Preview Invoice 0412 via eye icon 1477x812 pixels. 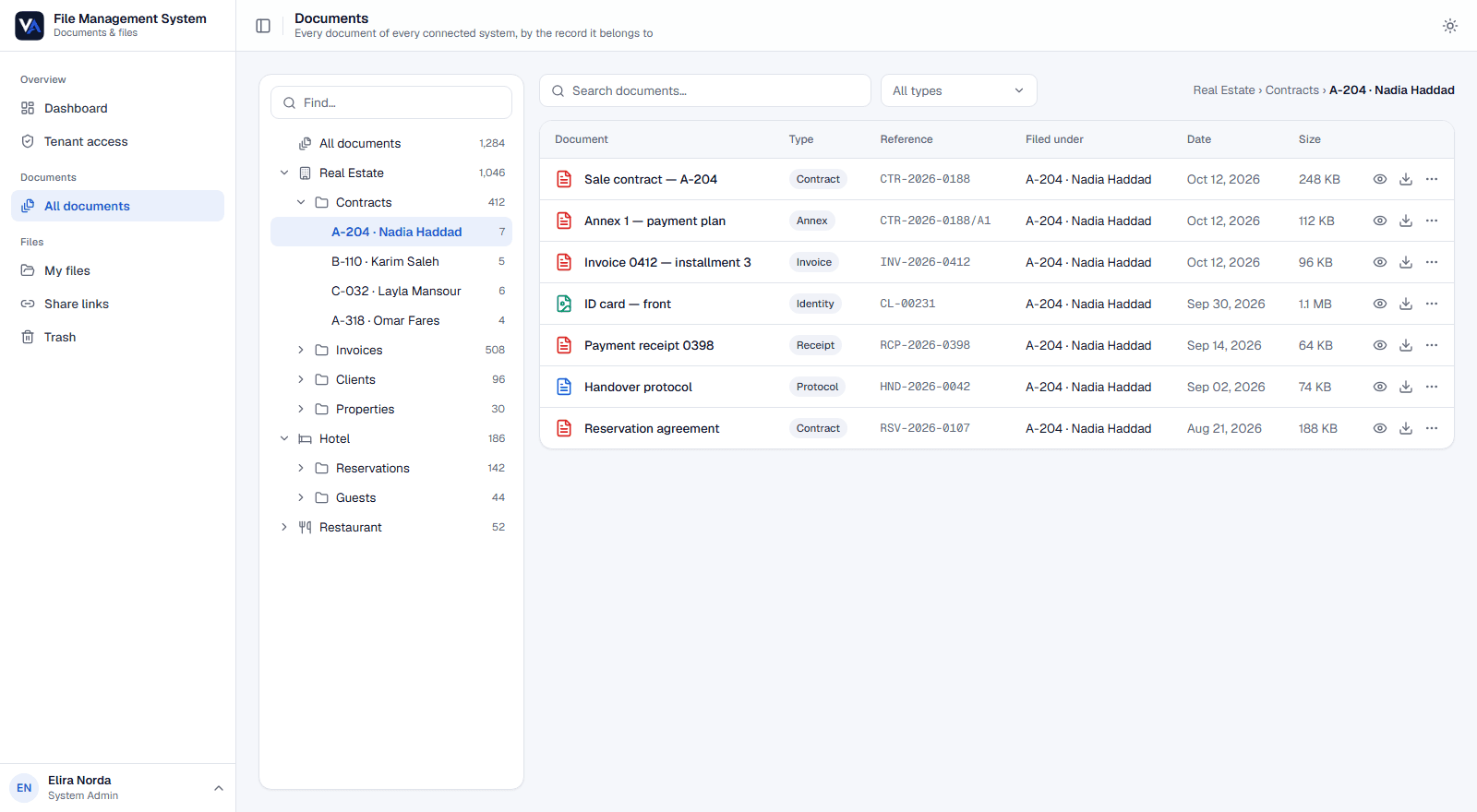click(x=1380, y=262)
